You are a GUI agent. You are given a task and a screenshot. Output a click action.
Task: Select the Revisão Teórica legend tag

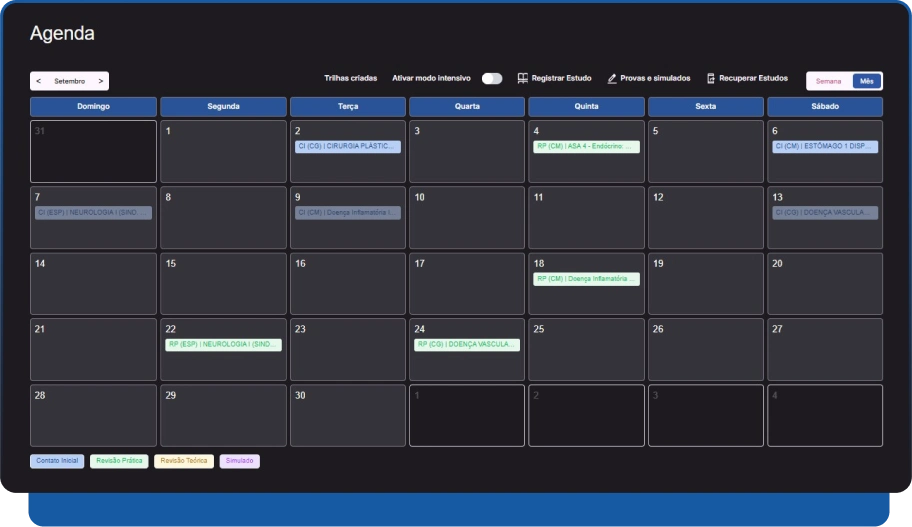(184, 461)
